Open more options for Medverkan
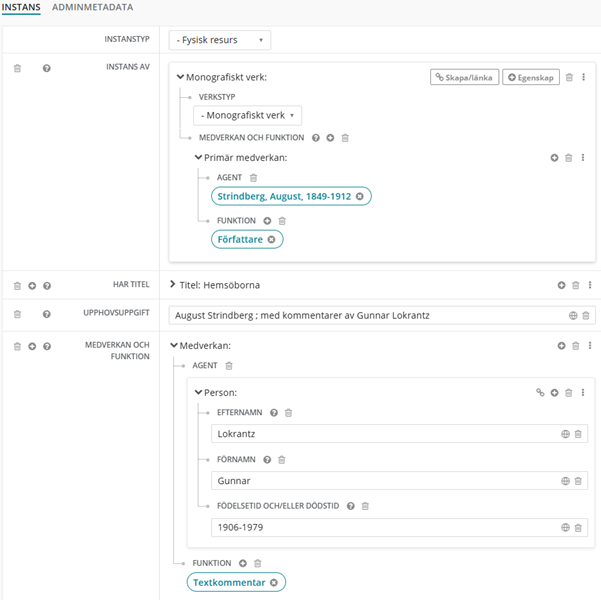Screen dimensions: 601x600 click(590, 345)
